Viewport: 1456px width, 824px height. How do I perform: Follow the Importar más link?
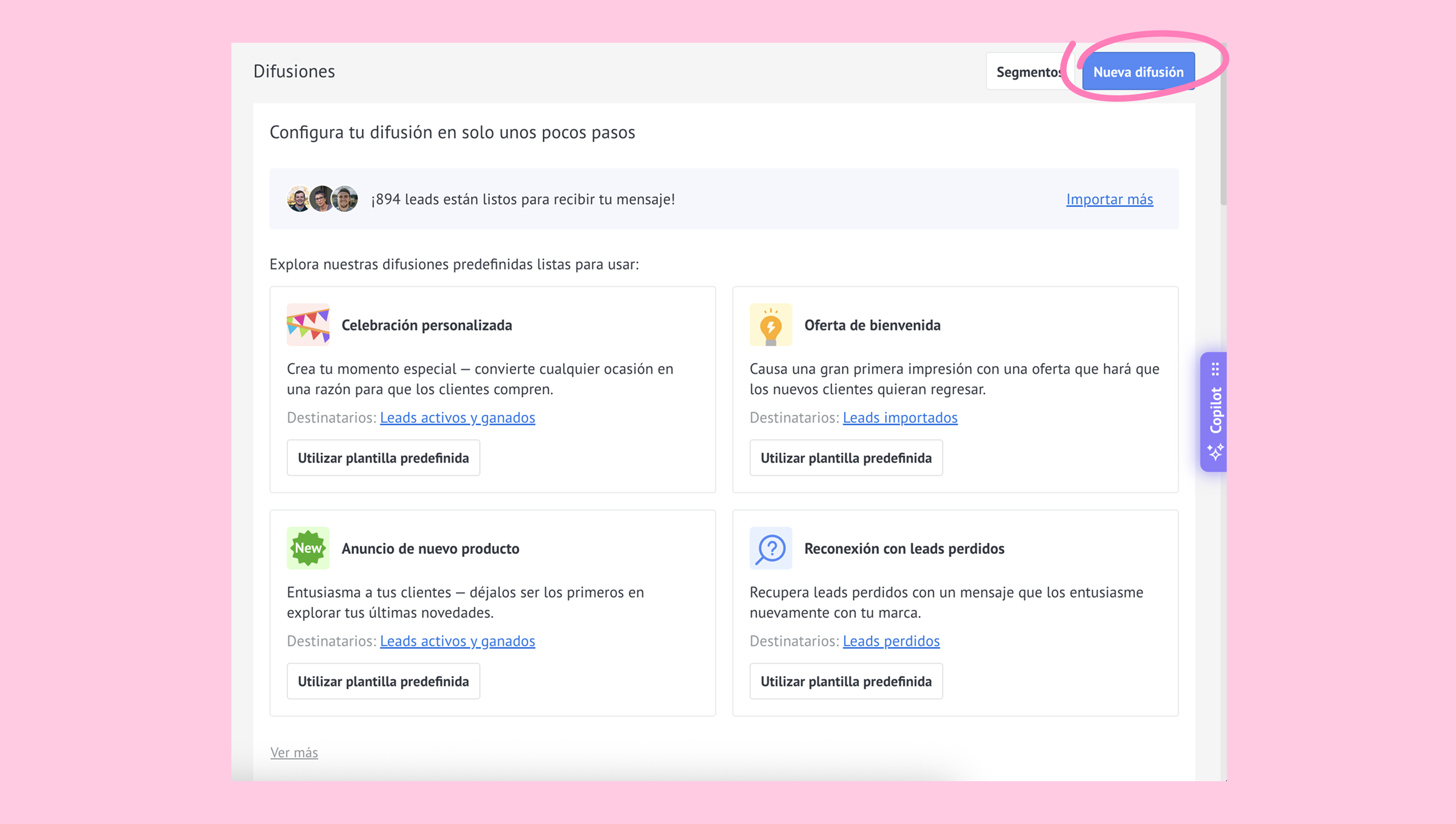coord(1109,199)
